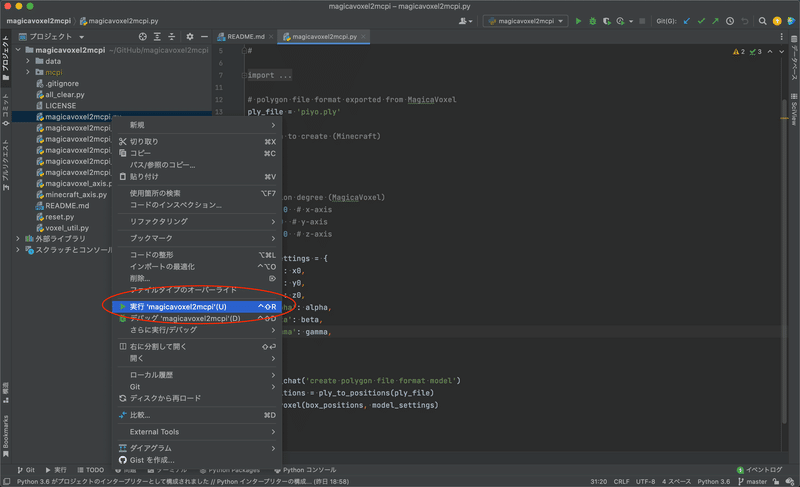This screenshot has height=487, width=800.
Task: Run with the profiler clock icon
Action: (x=620, y=21)
